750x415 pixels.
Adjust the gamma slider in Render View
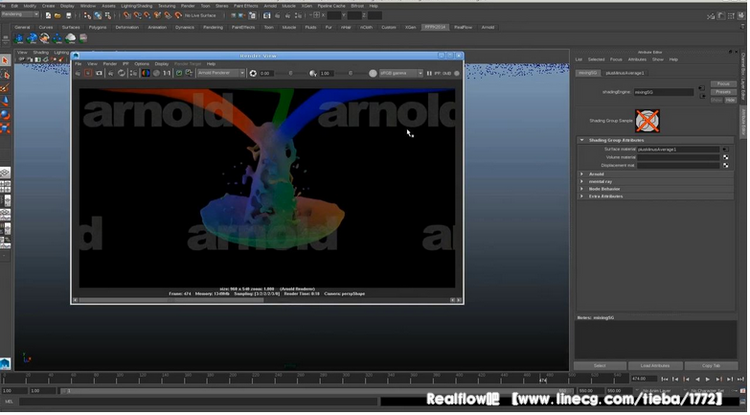pyautogui.click(x=350, y=73)
